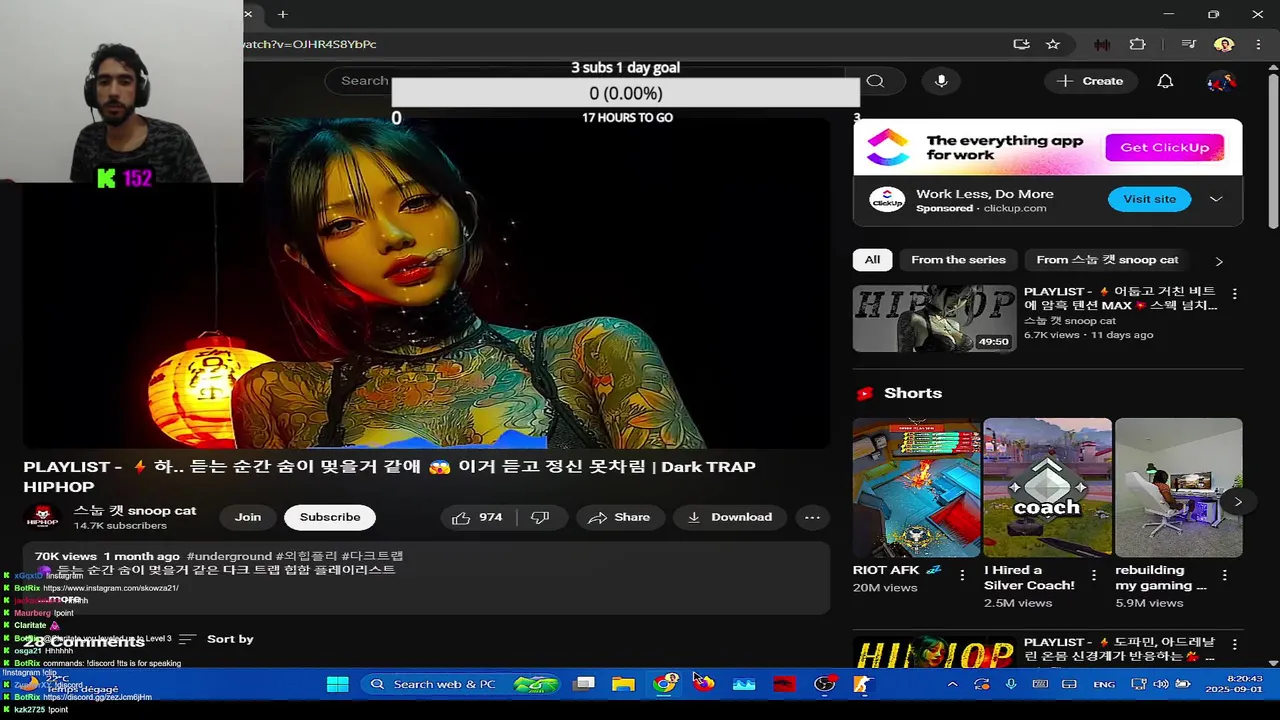
Task: Share the video
Action: pyautogui.click(x=620, y=517)
